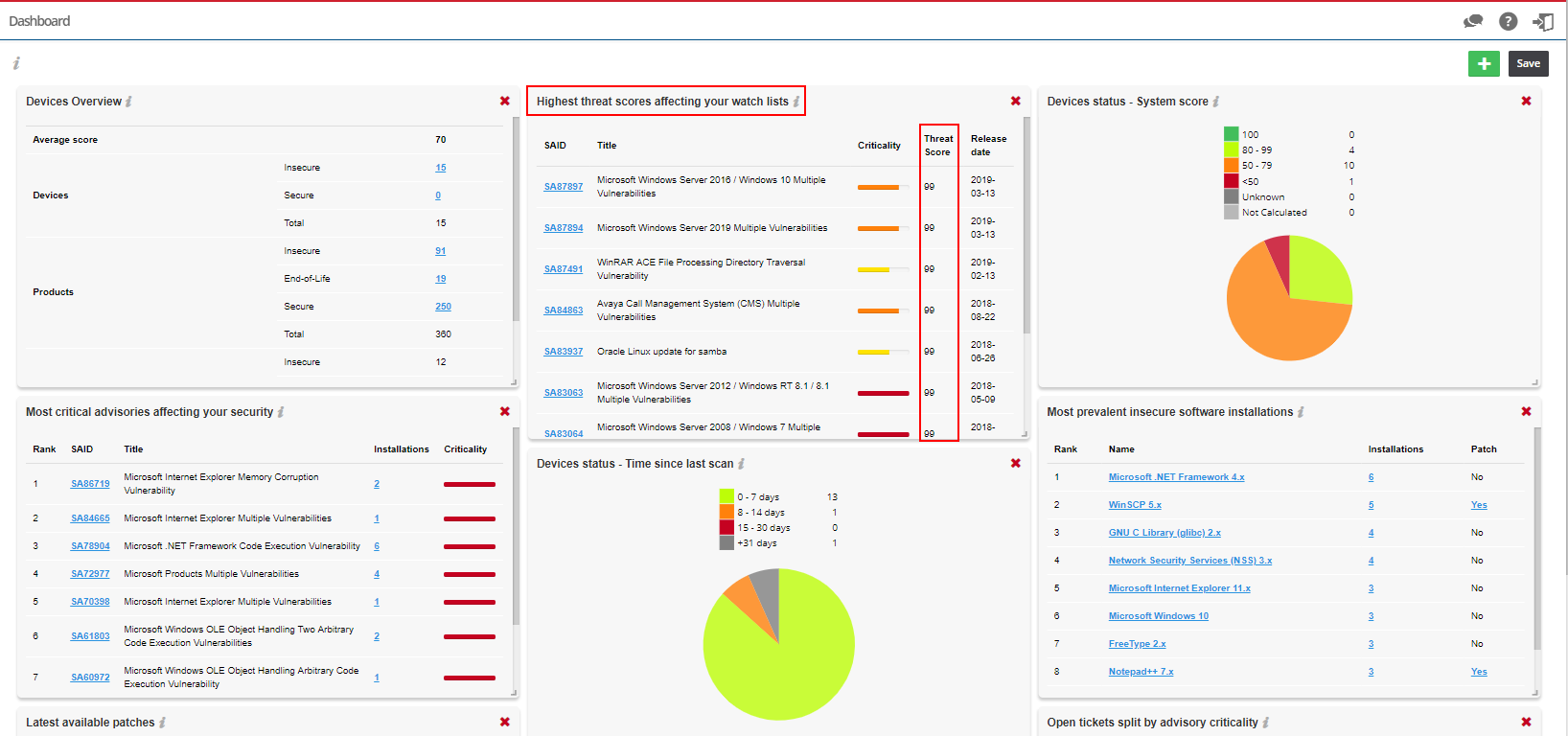Show info for Highest threat scores widget
Image resolution: width=1568 pixels, height=736 pixels.
click(796, 102)
